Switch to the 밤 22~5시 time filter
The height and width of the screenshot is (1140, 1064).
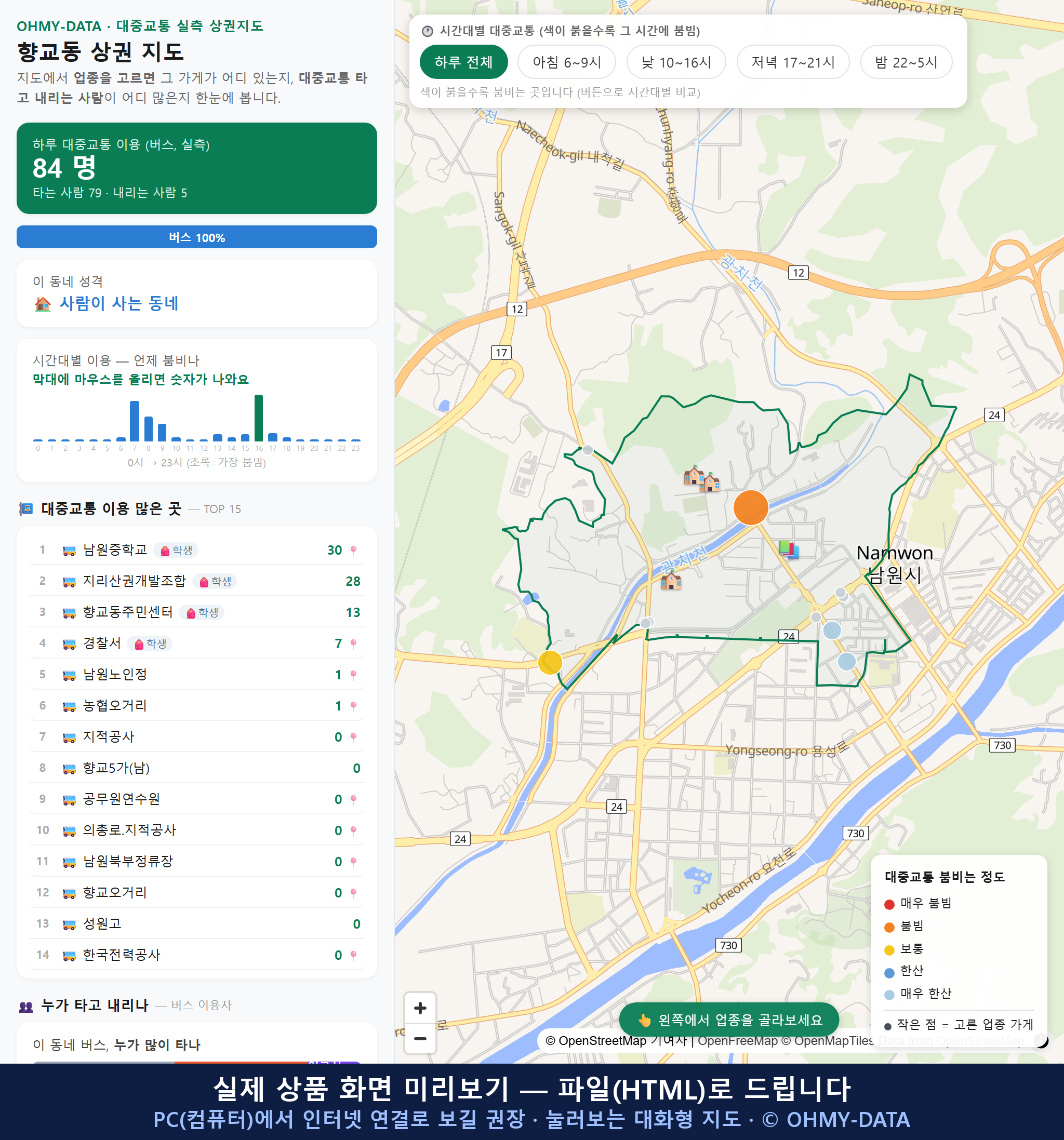click(906, 62)
